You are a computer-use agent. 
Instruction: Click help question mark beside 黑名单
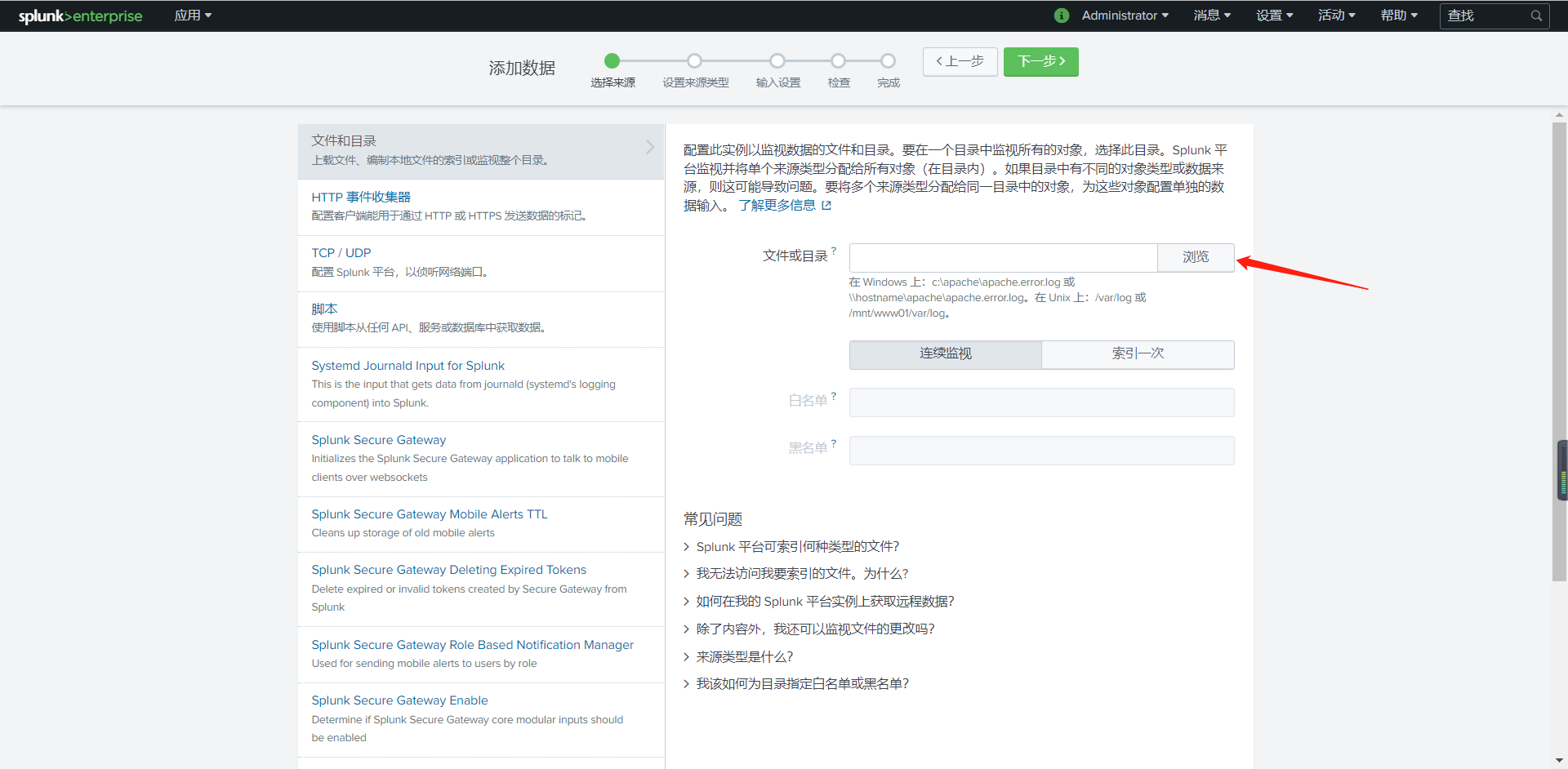(x=834, y=443)
